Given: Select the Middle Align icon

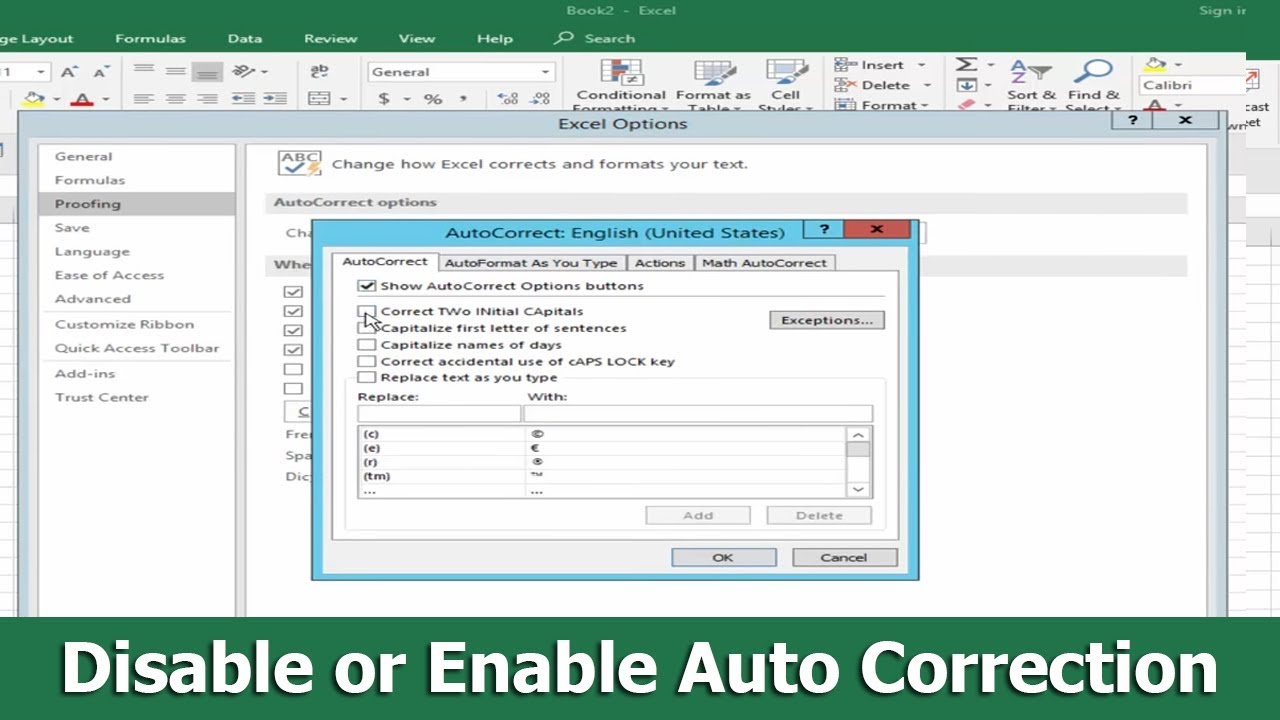Looking at the screenshot, I should pos(176,71).
